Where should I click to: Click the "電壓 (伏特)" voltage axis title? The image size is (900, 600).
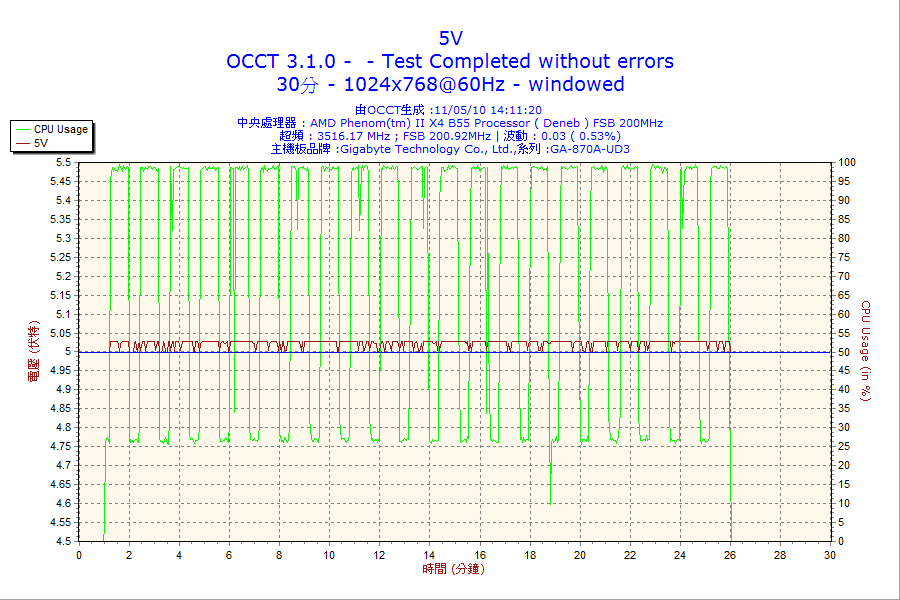(34, 351)
